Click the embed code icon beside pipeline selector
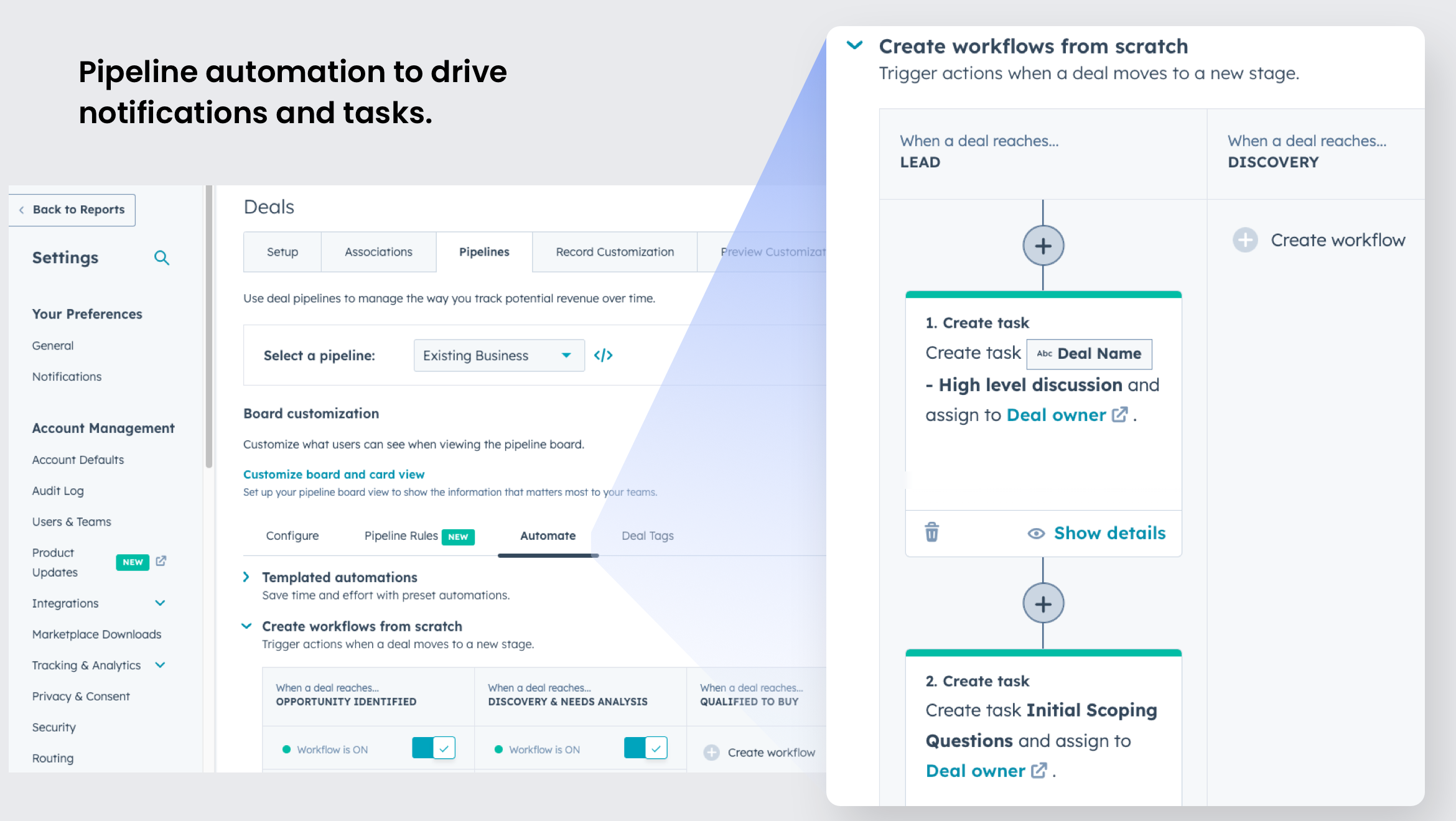Image resolution: width=1456 pixels, height=821 pixels. 603,355
